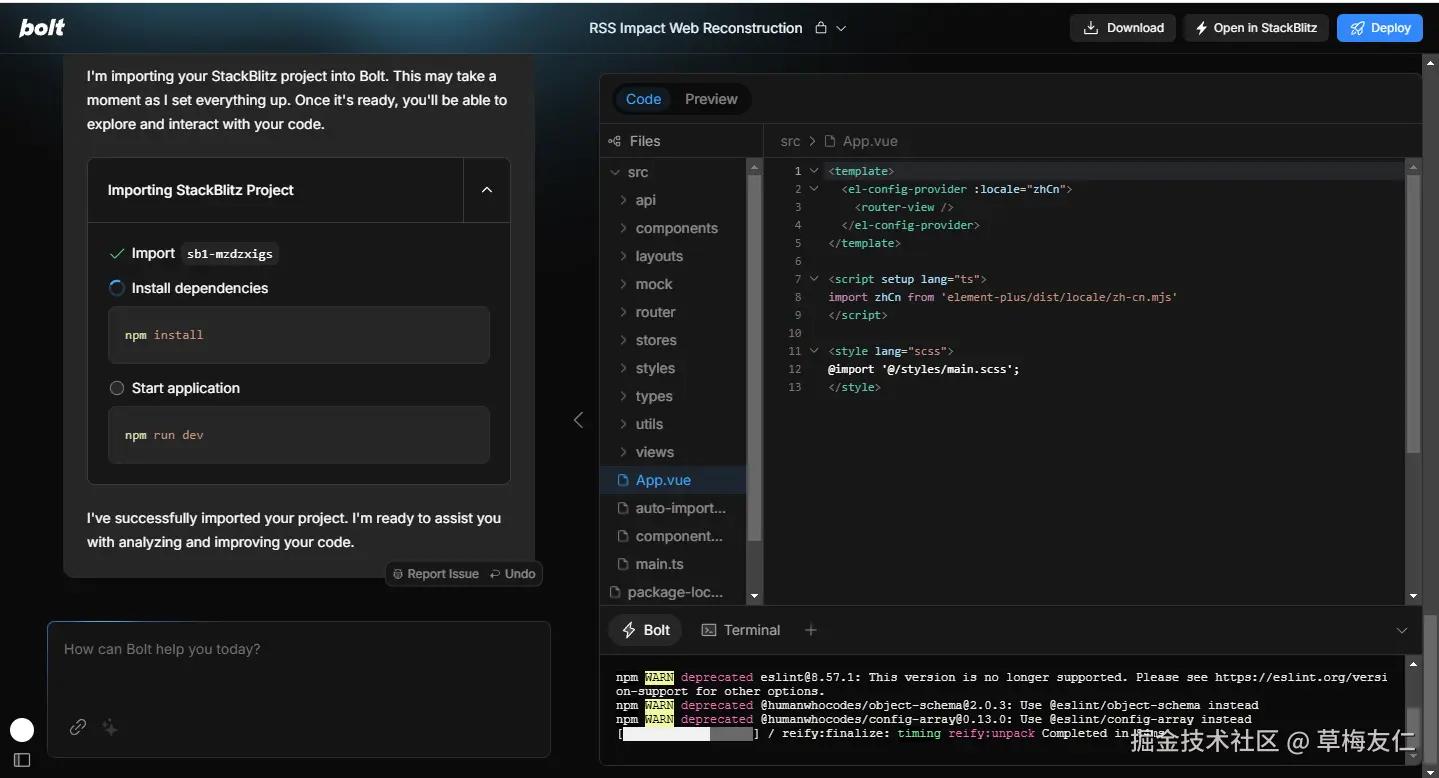Click the App.vue file icon in tree
This screenshot has height=778, width=1439.
pos(623,480)
